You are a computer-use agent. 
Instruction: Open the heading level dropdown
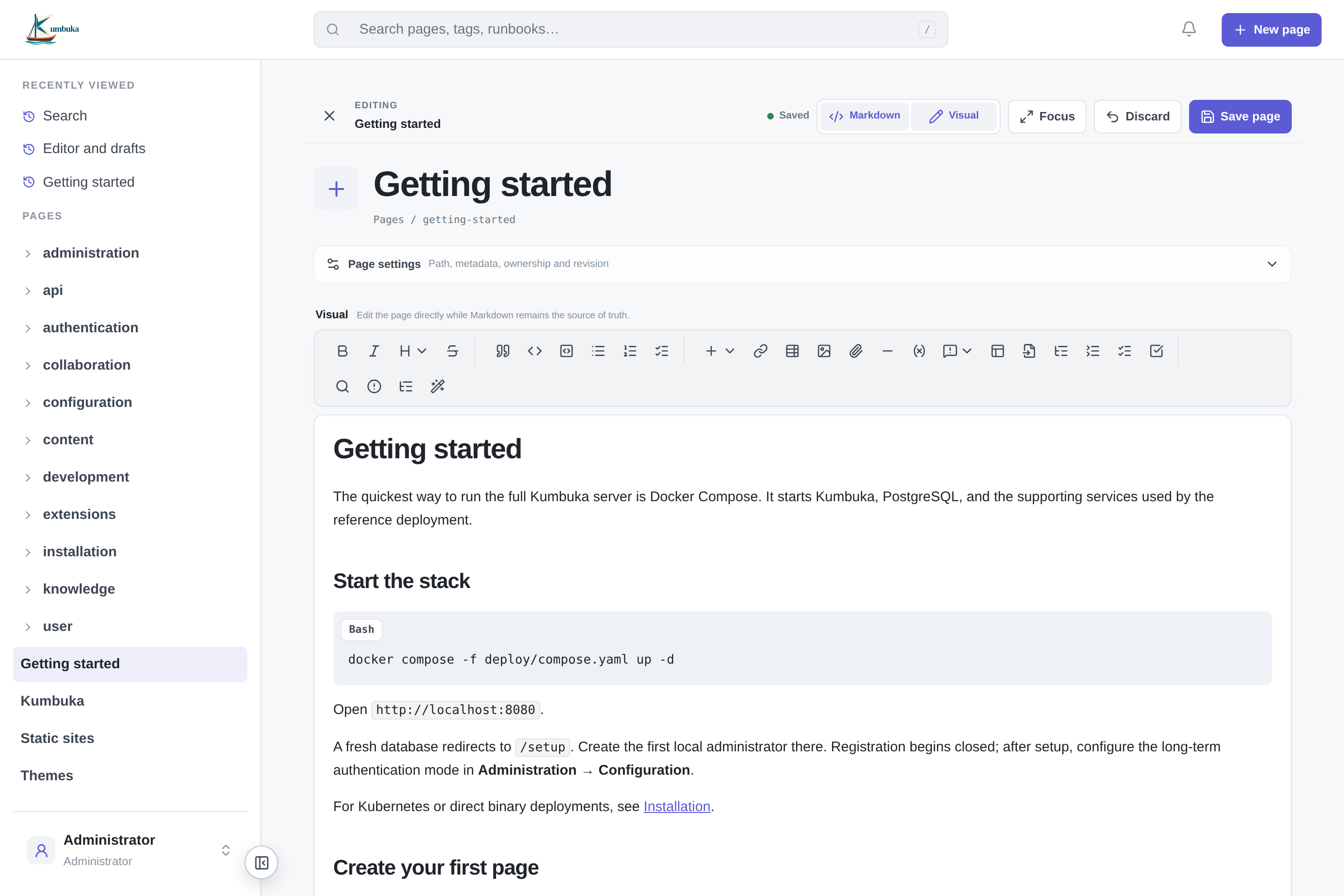(x=413, y=351)
